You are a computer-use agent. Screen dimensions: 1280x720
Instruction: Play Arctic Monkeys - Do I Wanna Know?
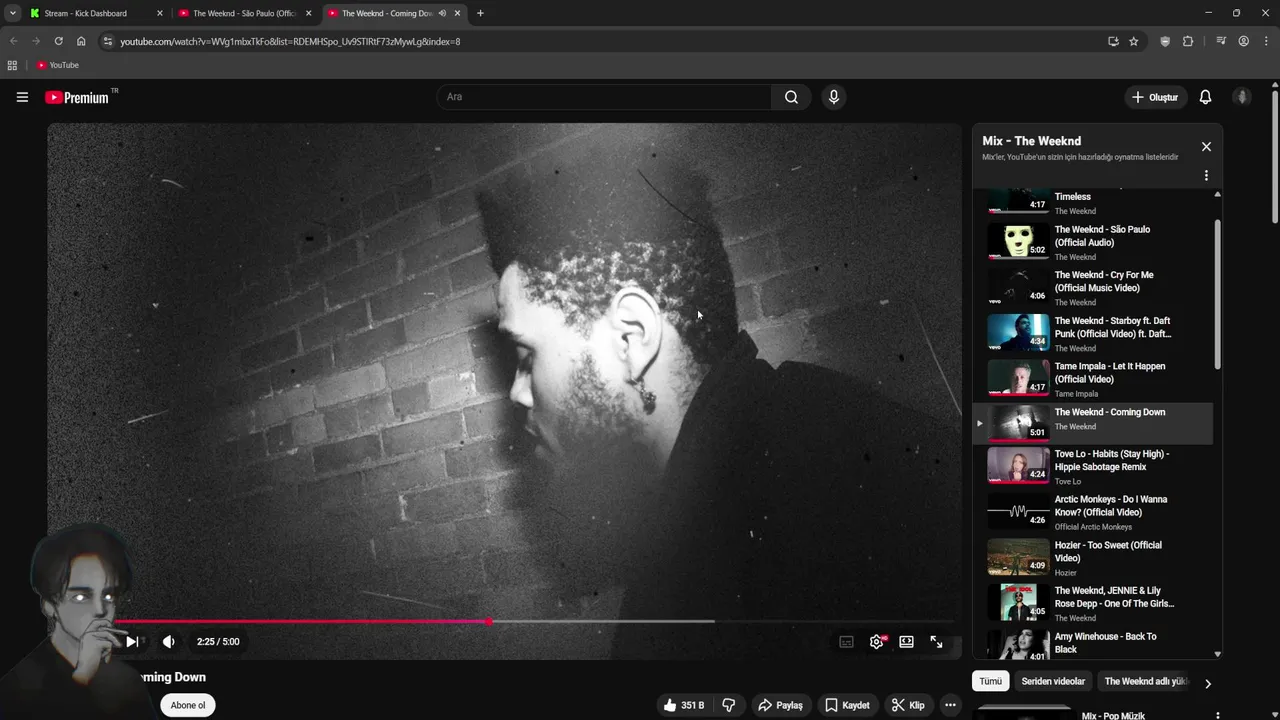point(1092,512)
